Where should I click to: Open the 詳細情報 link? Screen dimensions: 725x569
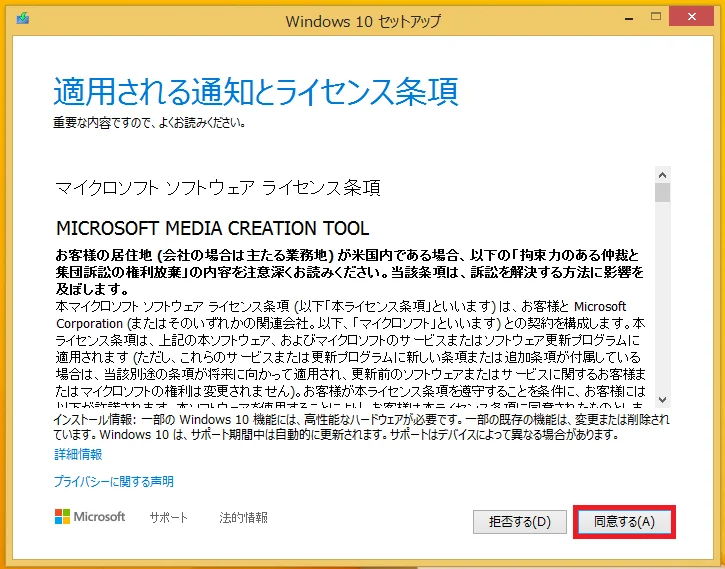[78, 454]
